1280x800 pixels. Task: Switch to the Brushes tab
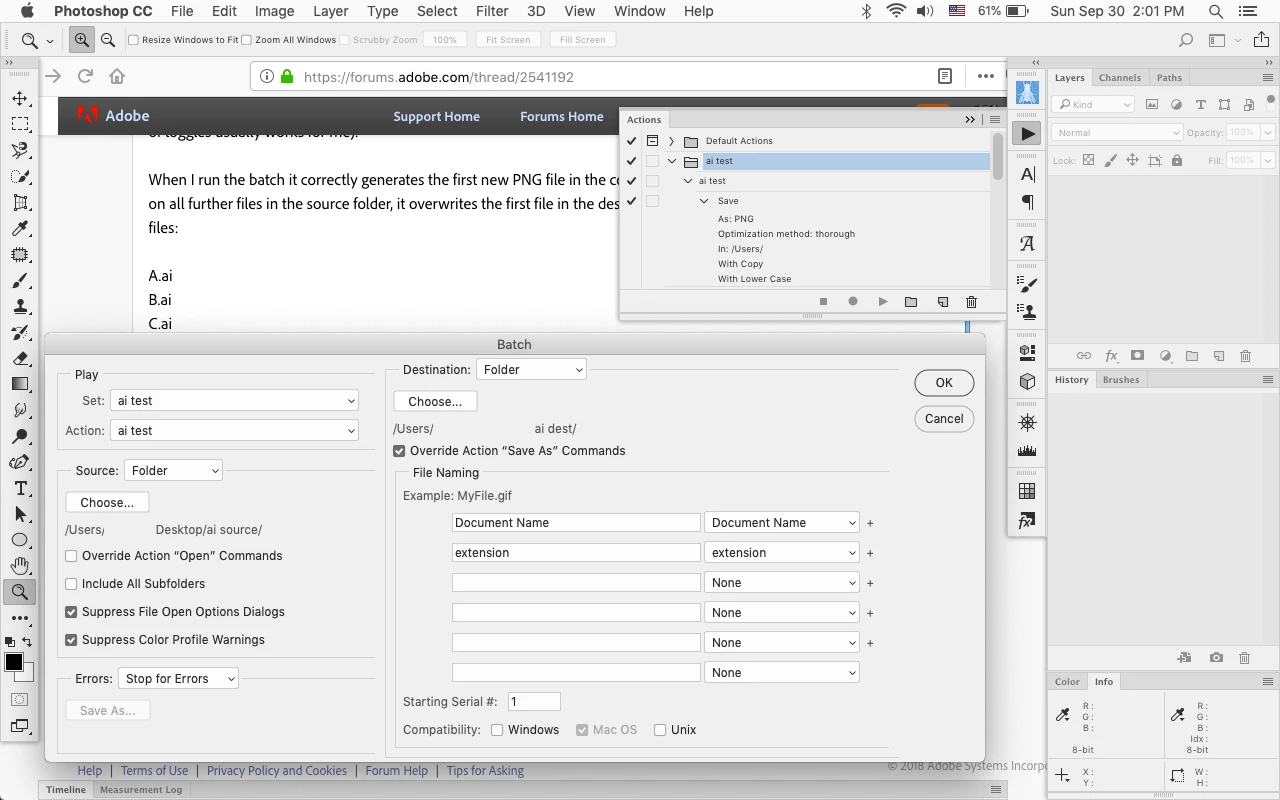pos(1121,380)
